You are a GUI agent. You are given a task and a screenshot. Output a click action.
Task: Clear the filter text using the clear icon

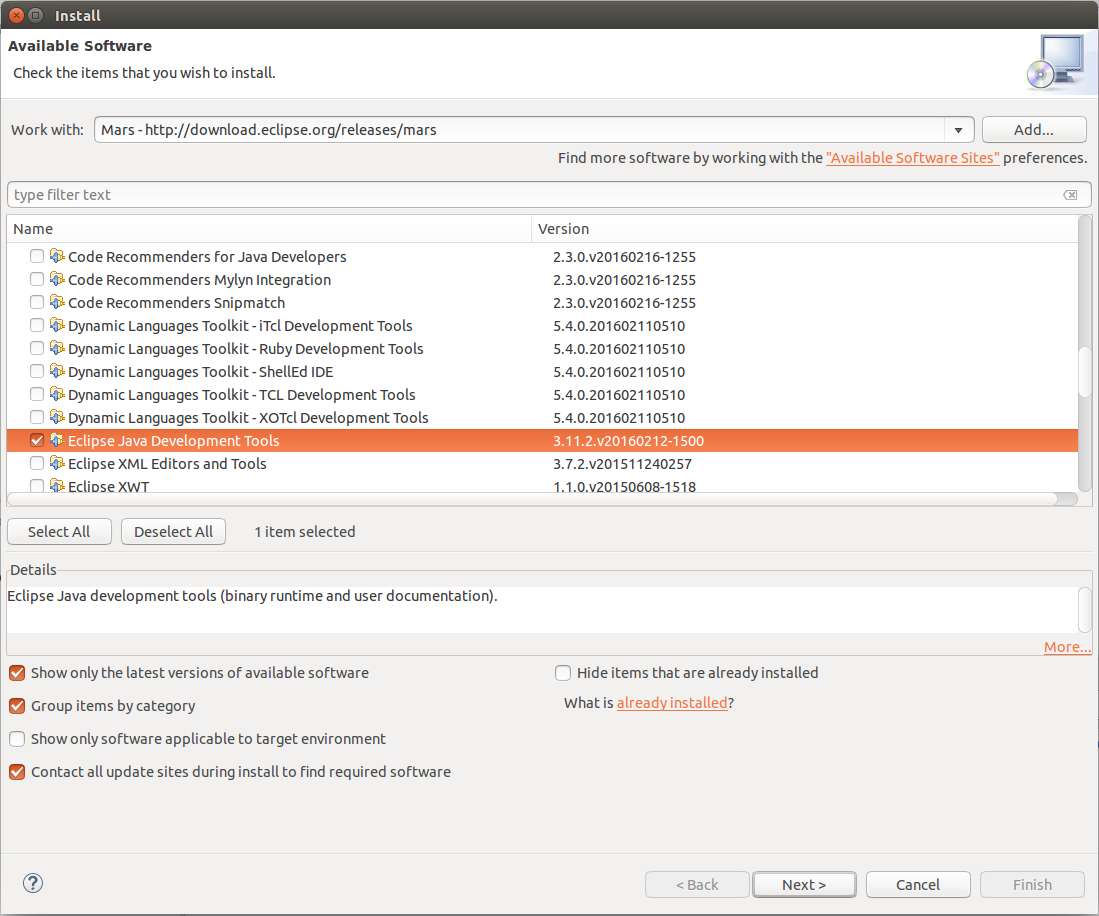(1071, 194)
